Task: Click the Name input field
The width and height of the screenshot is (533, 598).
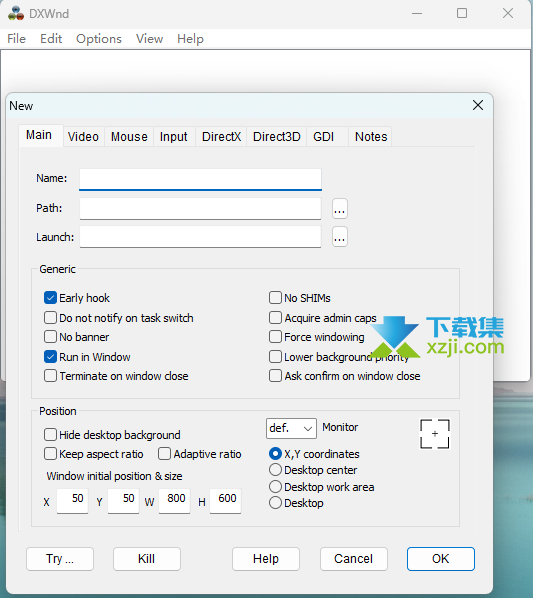Action: [x=200, y=179]
